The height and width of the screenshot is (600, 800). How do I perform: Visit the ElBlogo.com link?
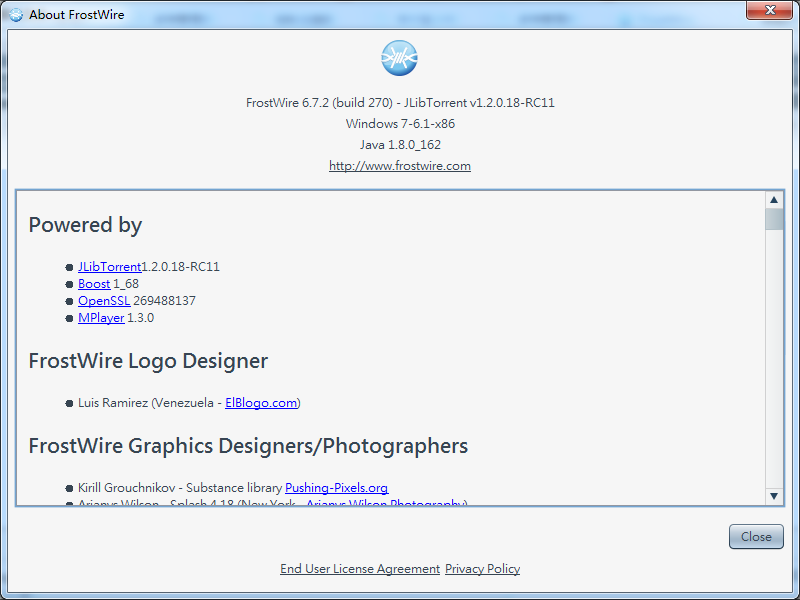[x=261, y=403]
